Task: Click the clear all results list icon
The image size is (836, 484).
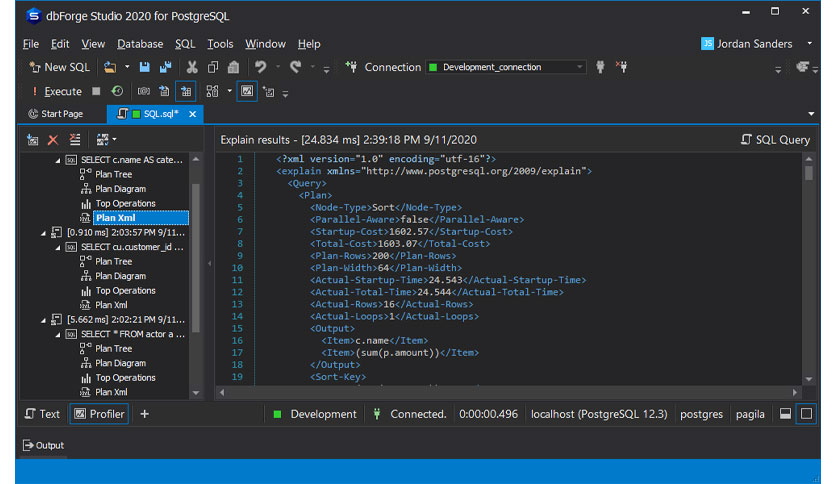Action: (75, 140)
